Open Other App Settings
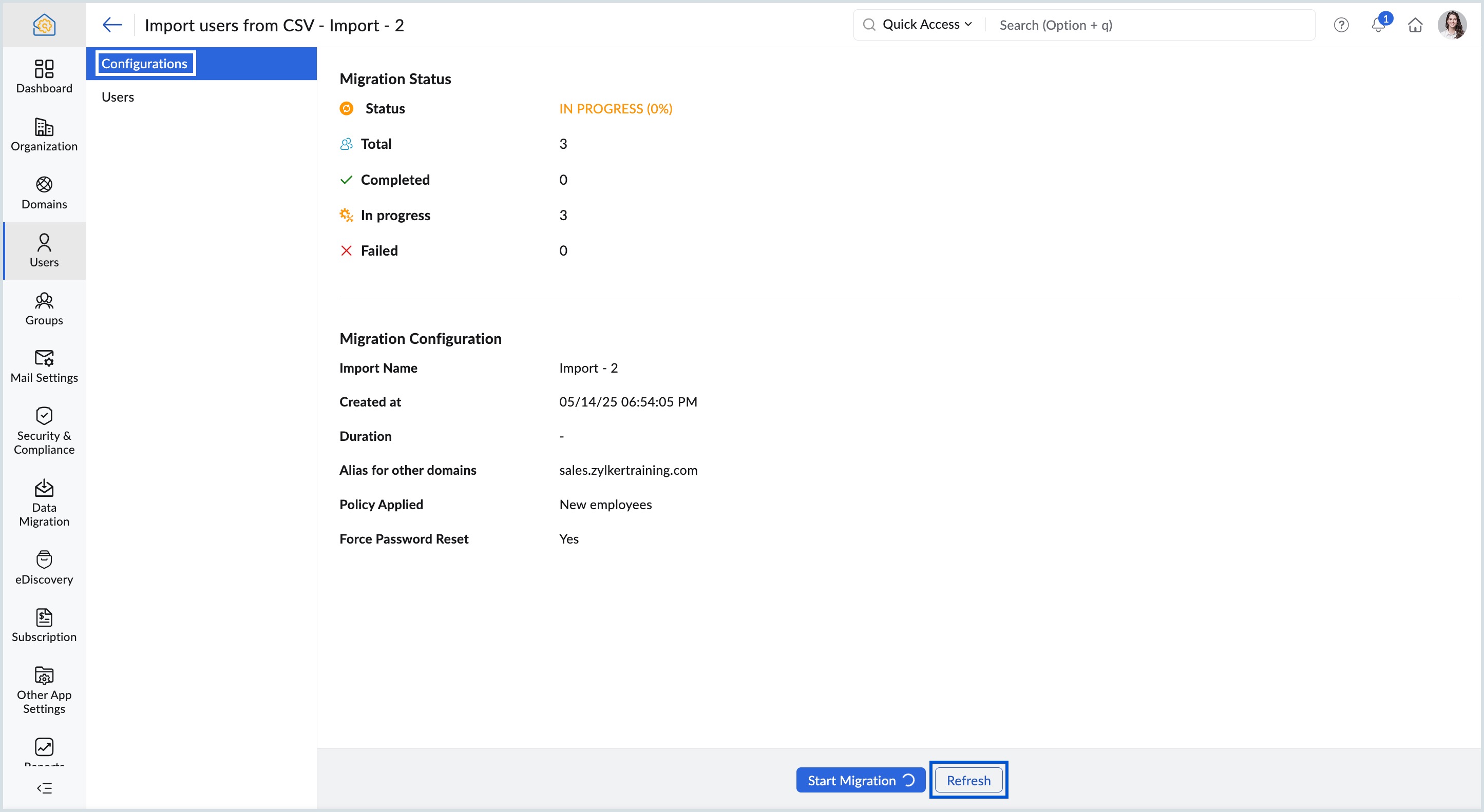Viewport: 1484px width, 812px height. click(x=44, y=690)
